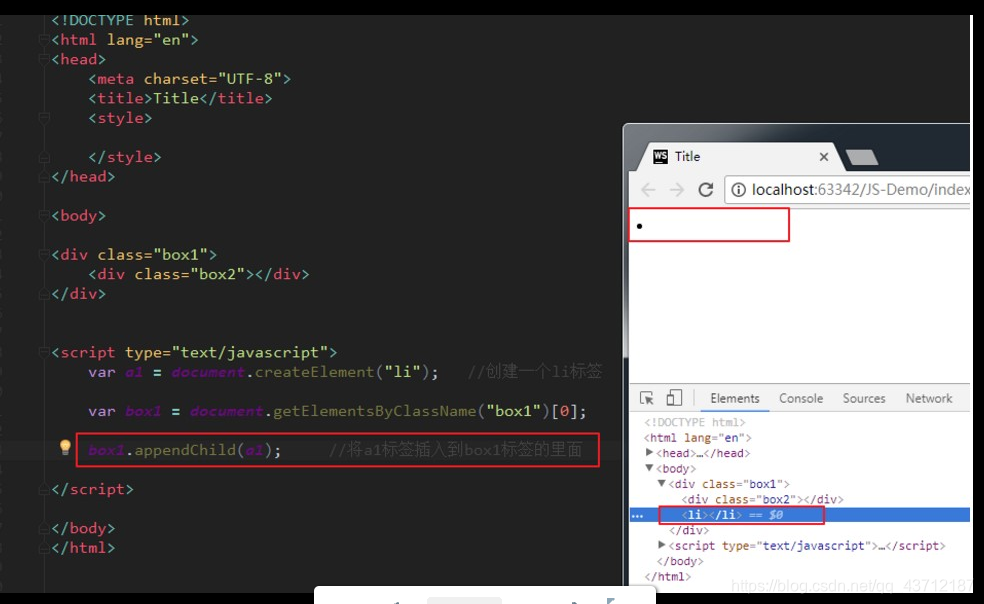Open a new browser tab

(862, 157)
